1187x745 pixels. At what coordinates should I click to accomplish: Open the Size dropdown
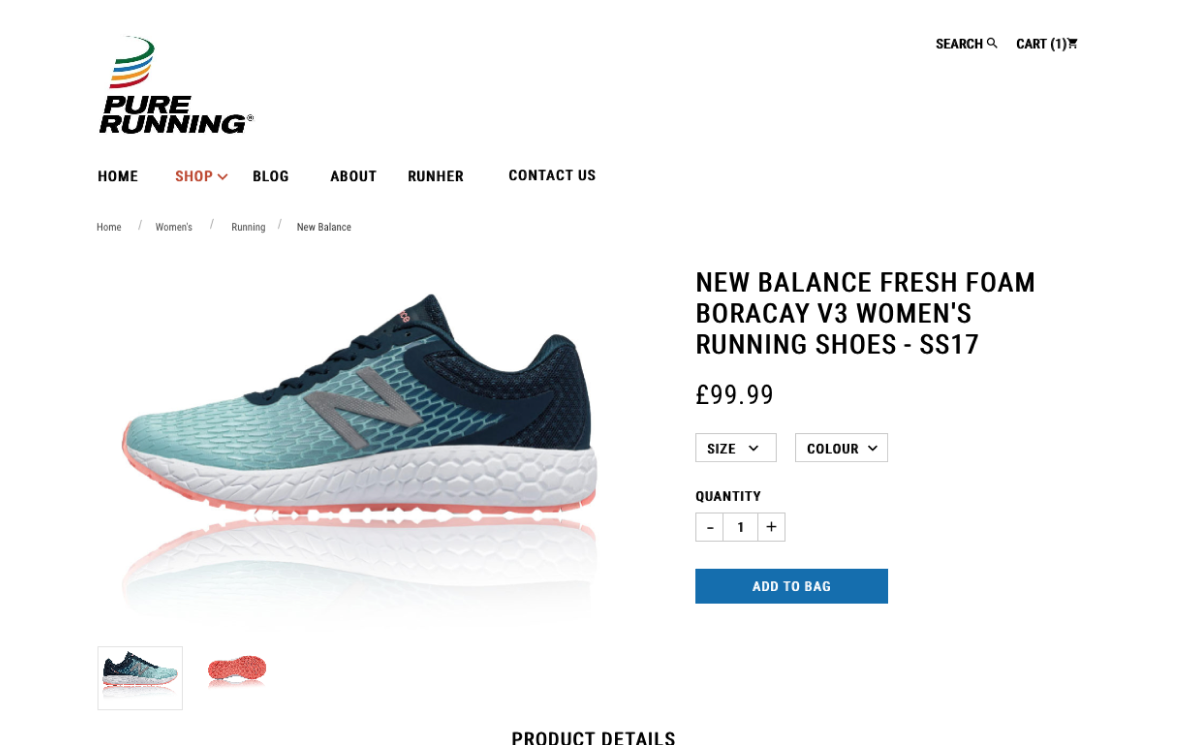click(x=736, y=447)
